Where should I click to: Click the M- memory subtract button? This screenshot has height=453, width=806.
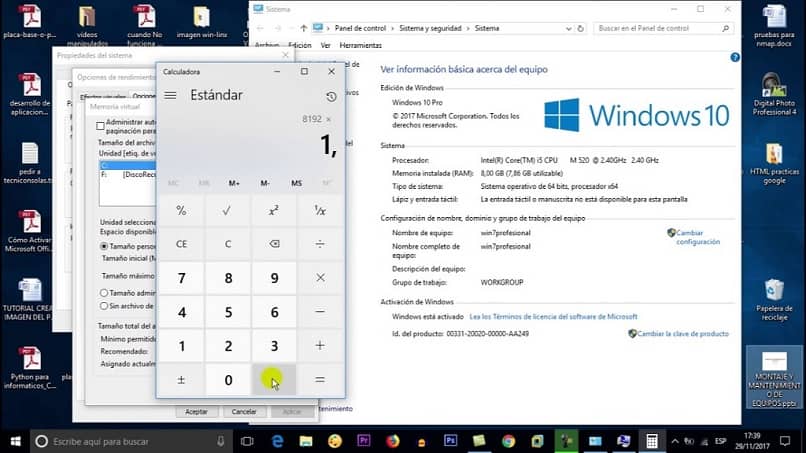265,183
